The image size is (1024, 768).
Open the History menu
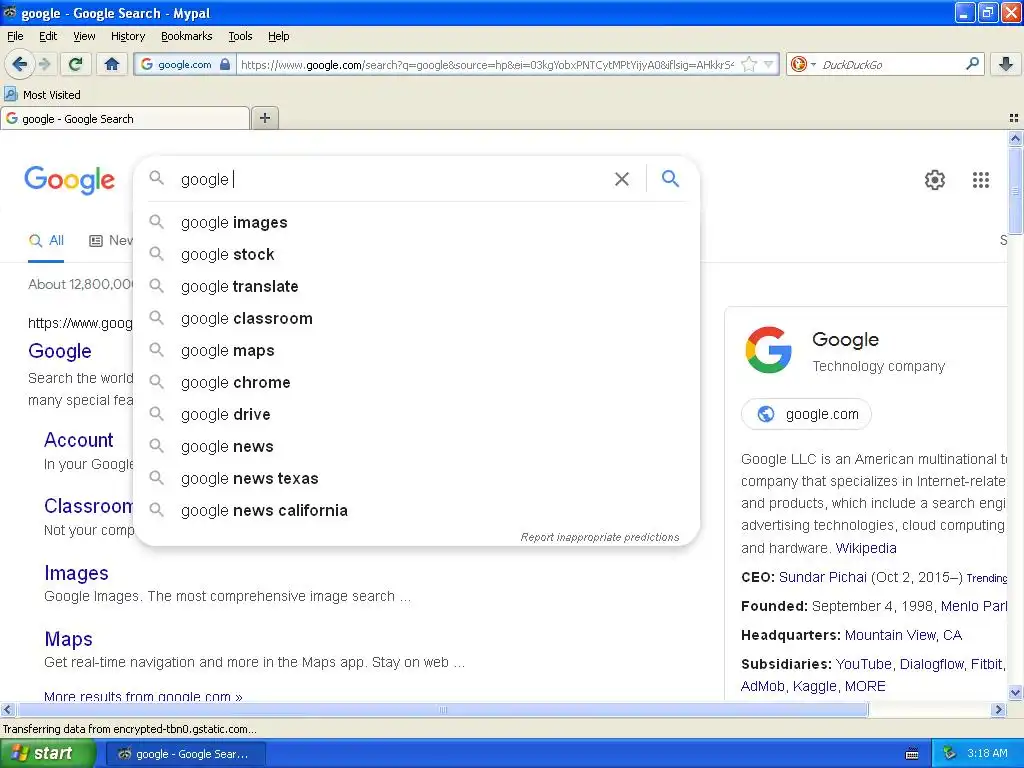coord(128,37)
